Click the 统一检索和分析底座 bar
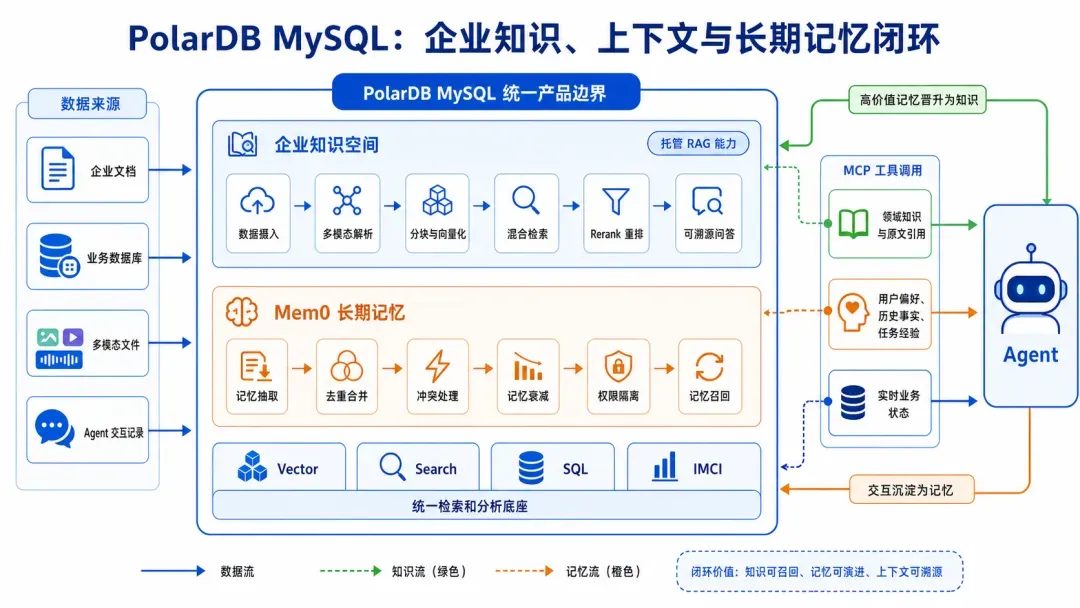This screenshot has height=608, width=1080. point(486,505)
